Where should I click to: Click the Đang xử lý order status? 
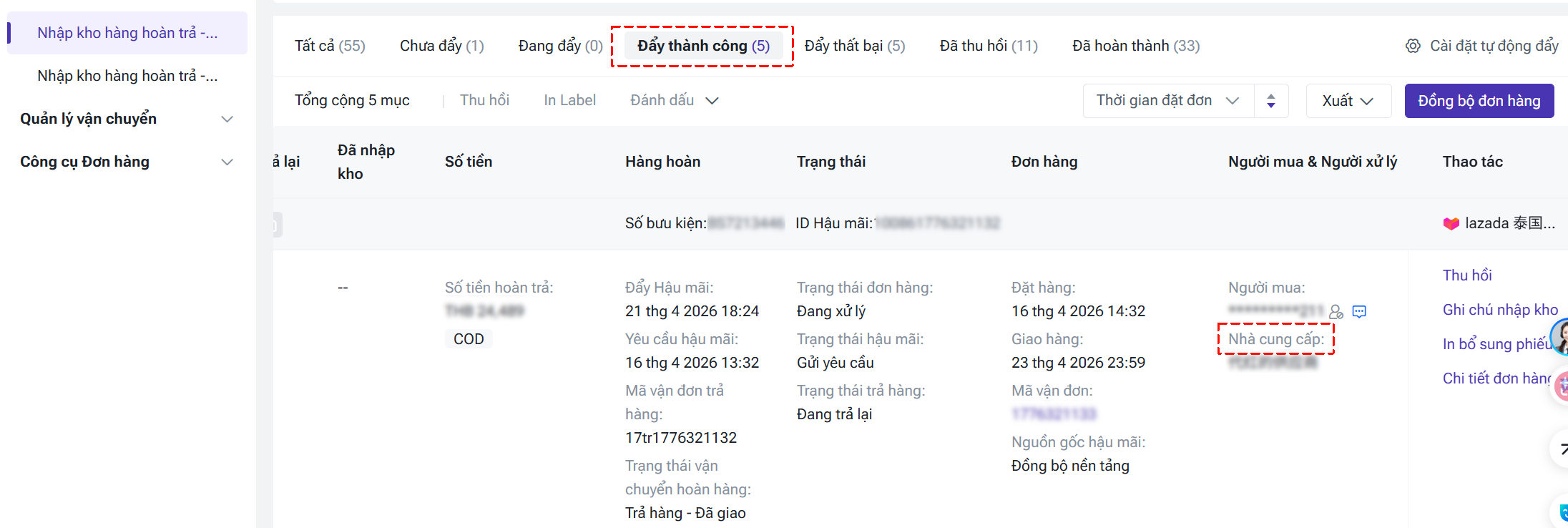coord(831,311)
